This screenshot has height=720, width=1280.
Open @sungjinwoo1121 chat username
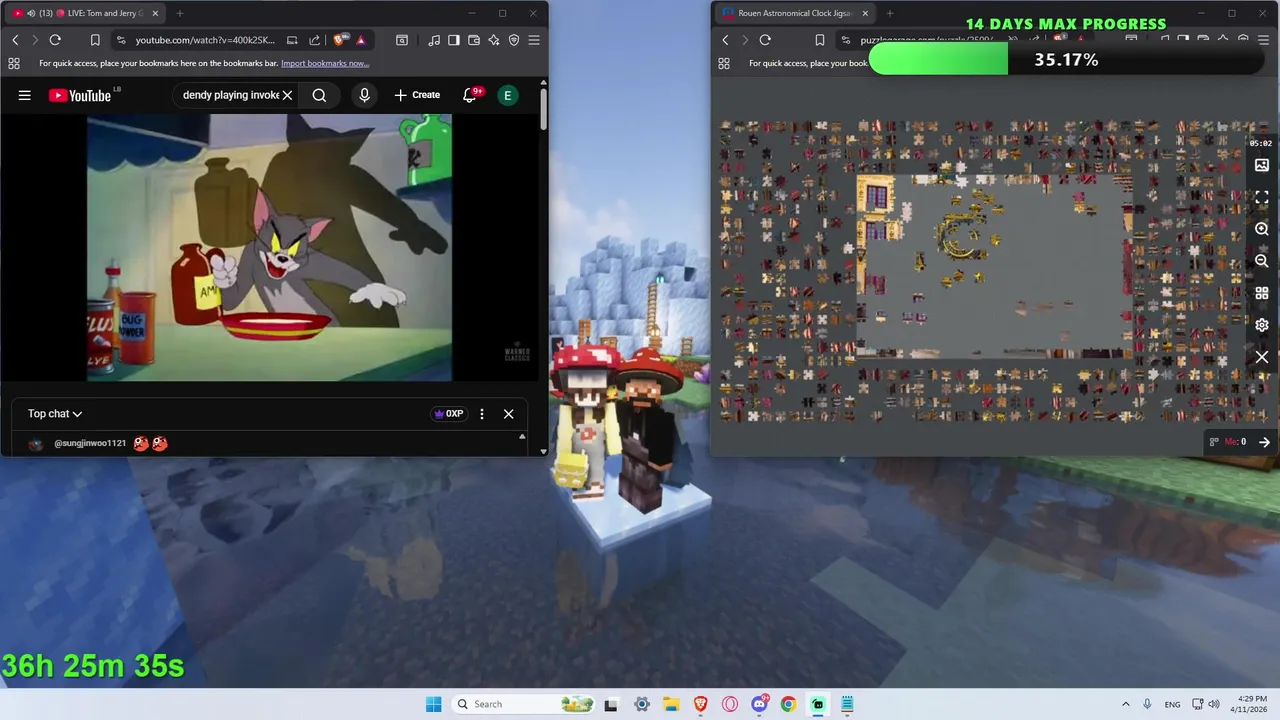coord(90,443)
